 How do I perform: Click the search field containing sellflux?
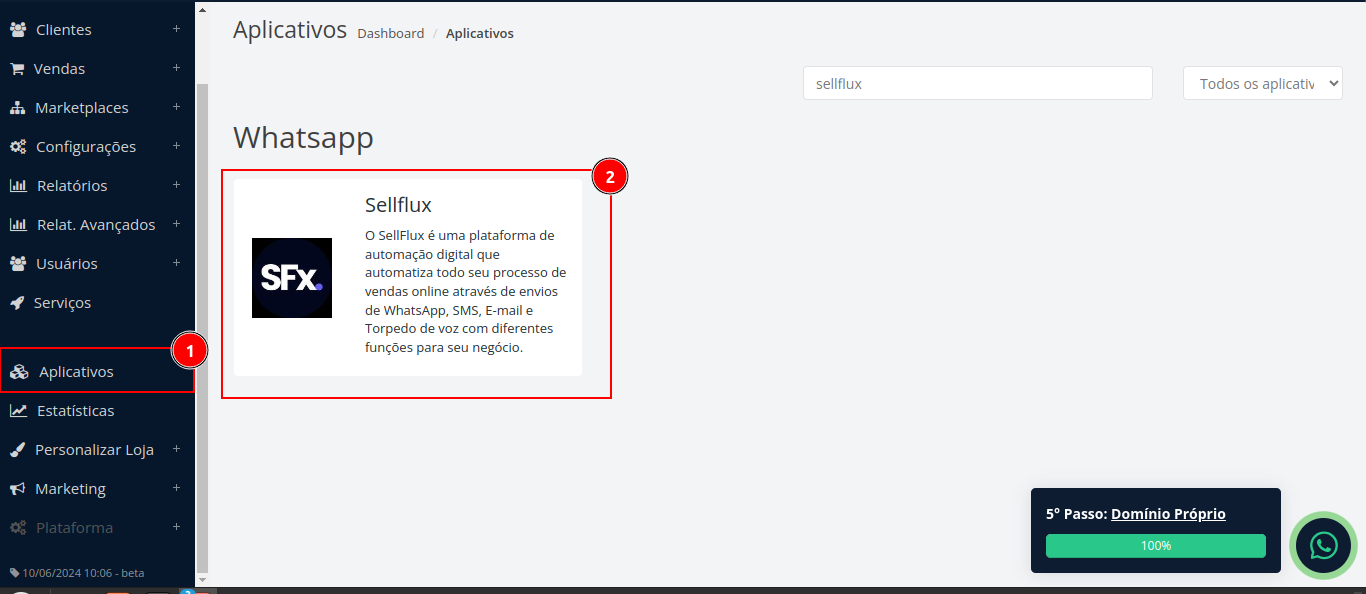click(977, 84)
